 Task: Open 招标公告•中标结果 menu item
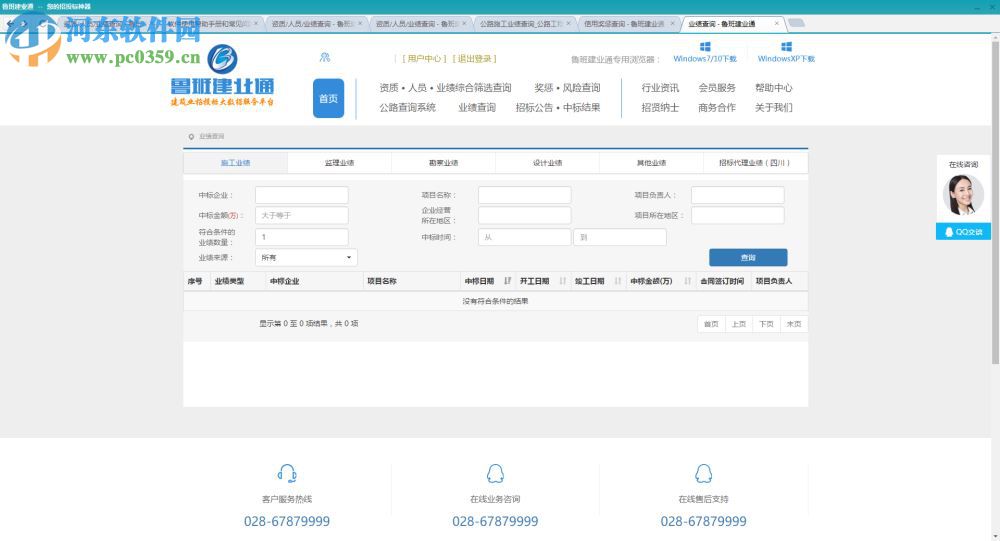558,107
